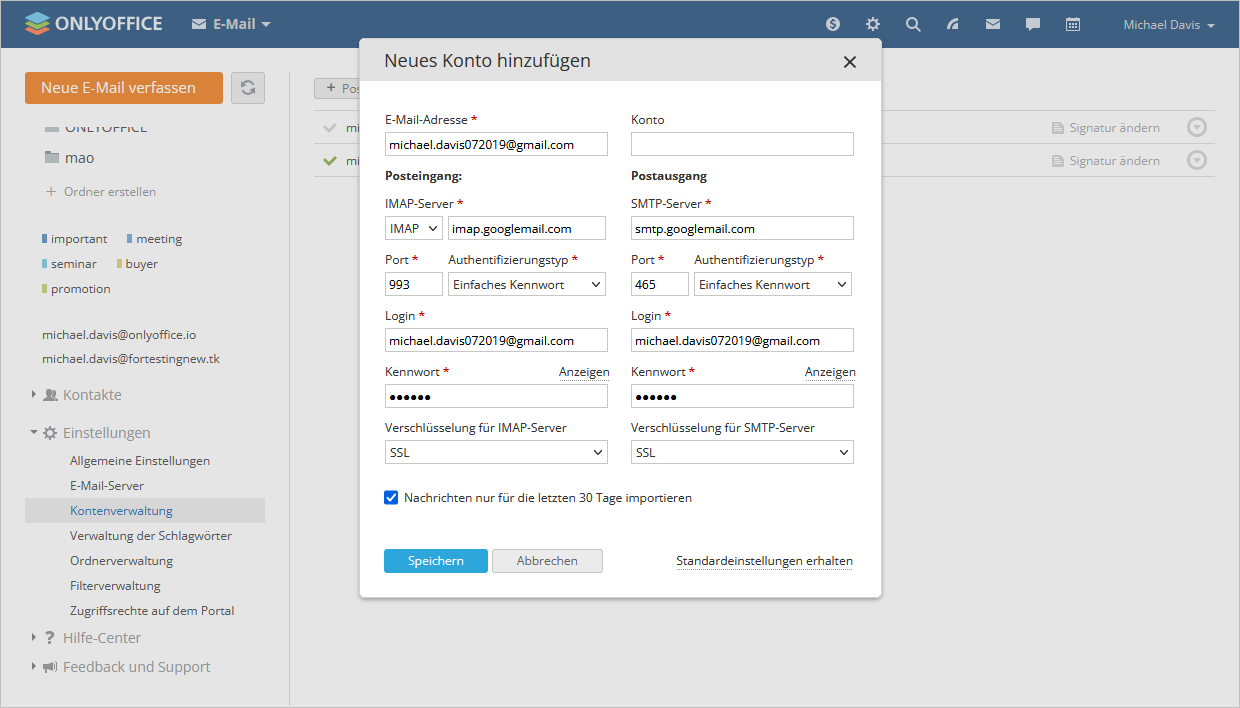
Task: Focus the Posteingang Login field
Action: pyautogui.click(x=496, y=340)
